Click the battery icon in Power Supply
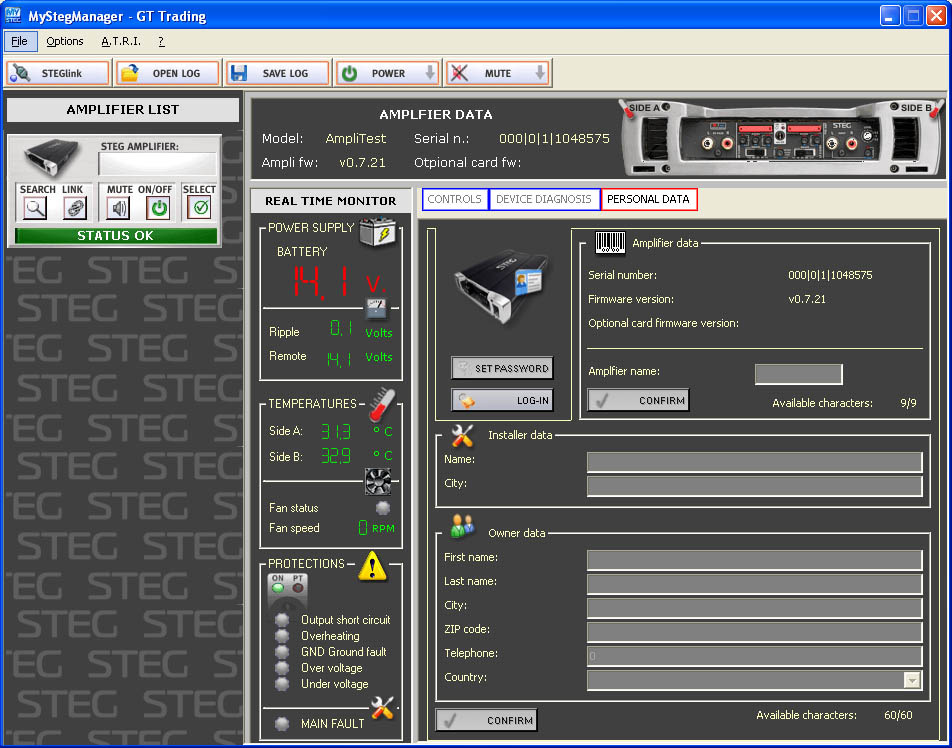 377,232
